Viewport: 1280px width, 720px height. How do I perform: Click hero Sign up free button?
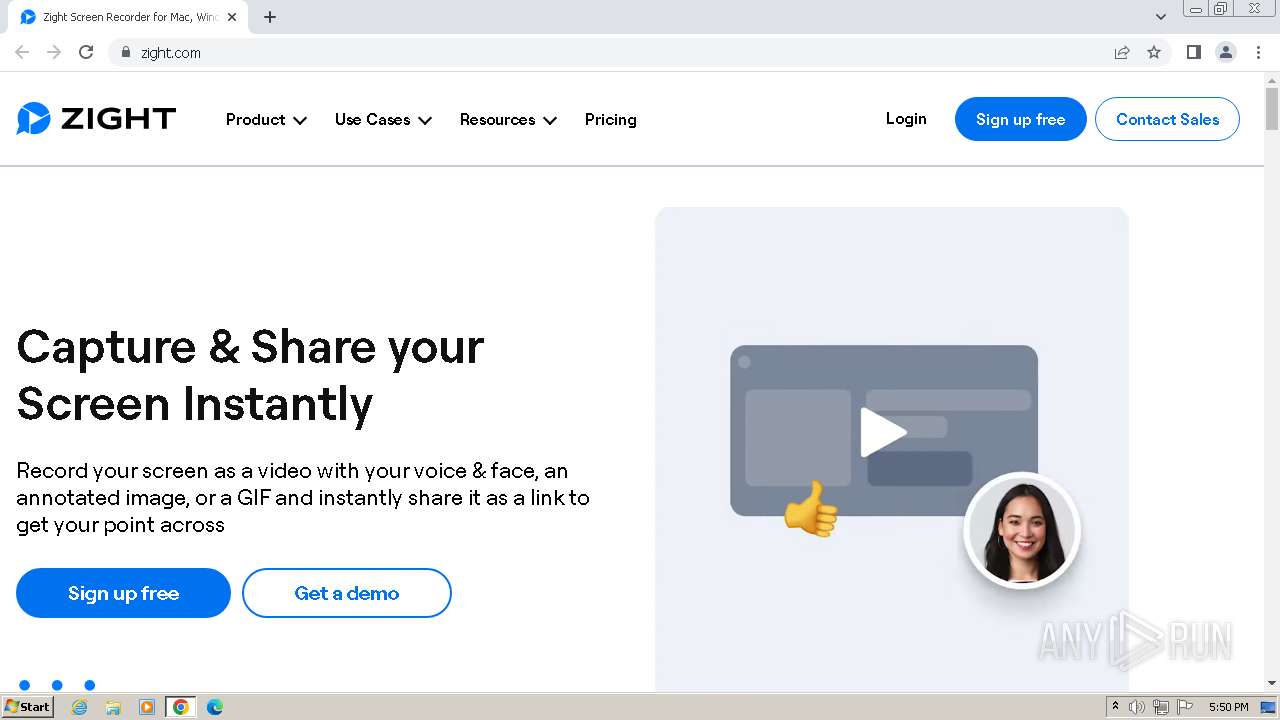point(123,593)
